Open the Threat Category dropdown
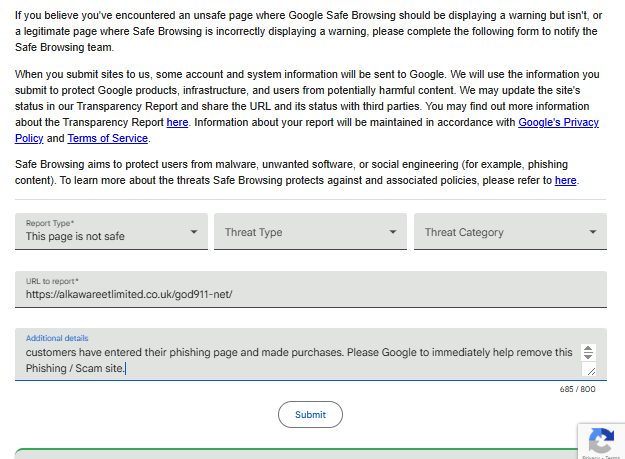Image resolution: width=625 pixels, height=459 pixels. point(510,232)
